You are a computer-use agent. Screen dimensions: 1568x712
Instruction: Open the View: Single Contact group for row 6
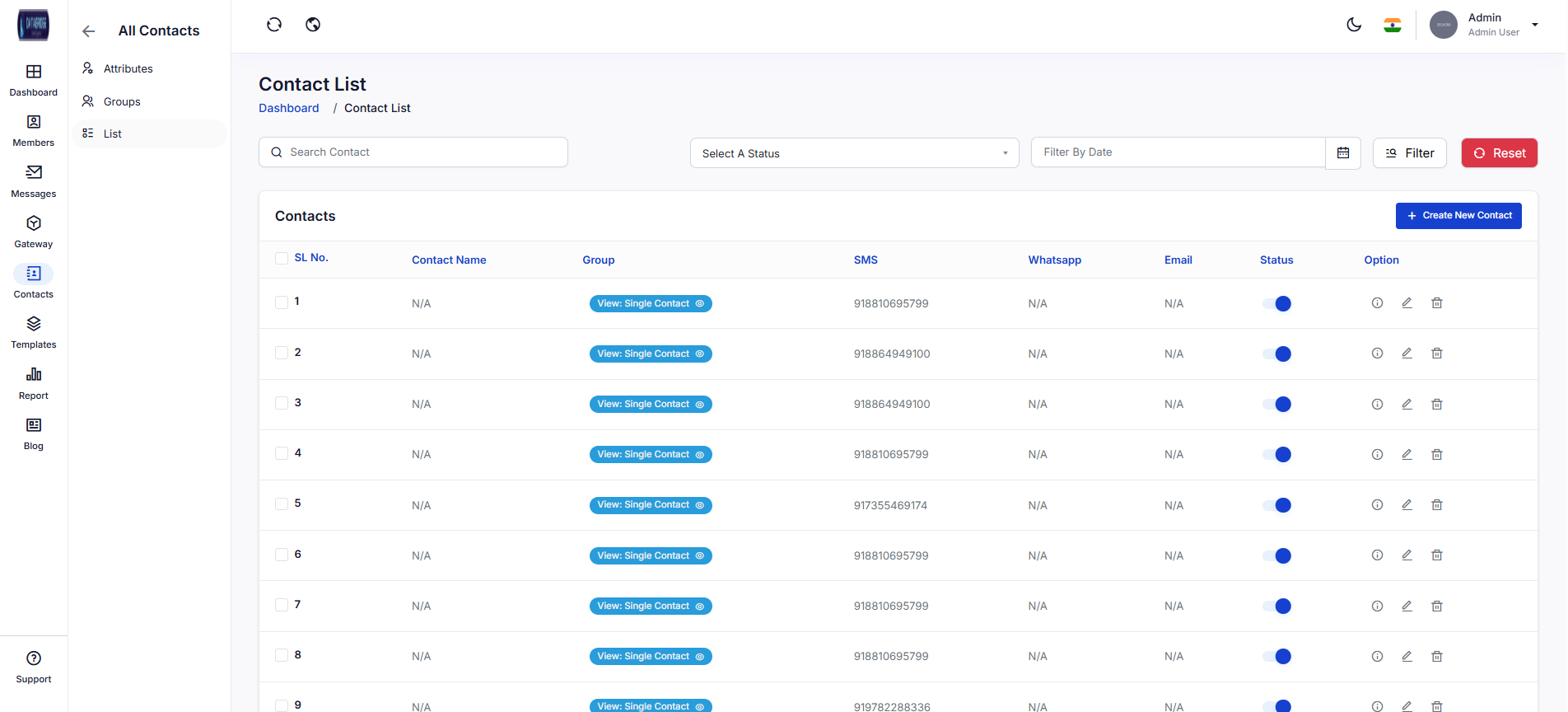click(650, 556)
